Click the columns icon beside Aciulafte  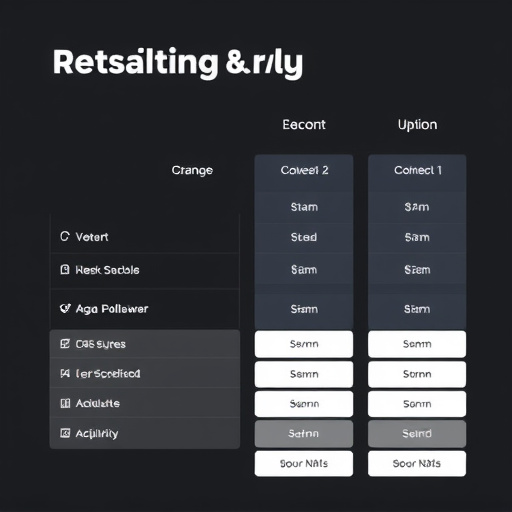coord(65,403)
